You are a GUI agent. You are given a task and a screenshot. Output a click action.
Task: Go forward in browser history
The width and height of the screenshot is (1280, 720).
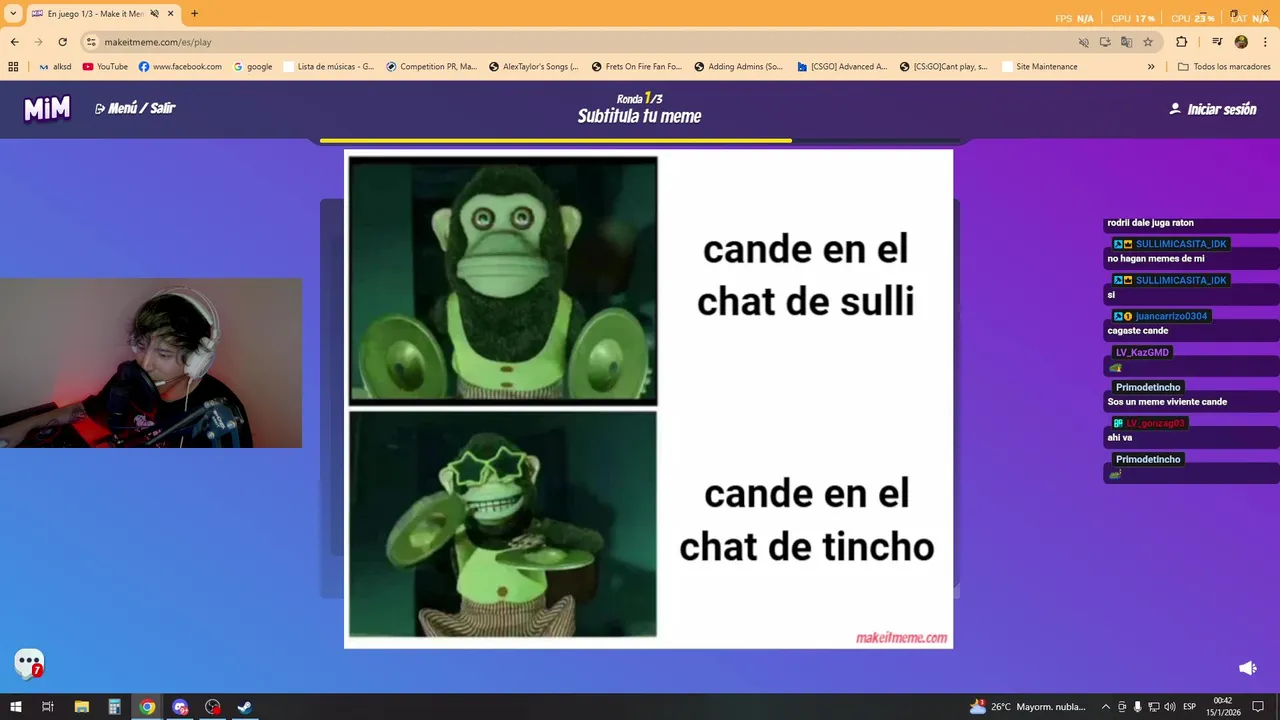[x=38, y=42]
